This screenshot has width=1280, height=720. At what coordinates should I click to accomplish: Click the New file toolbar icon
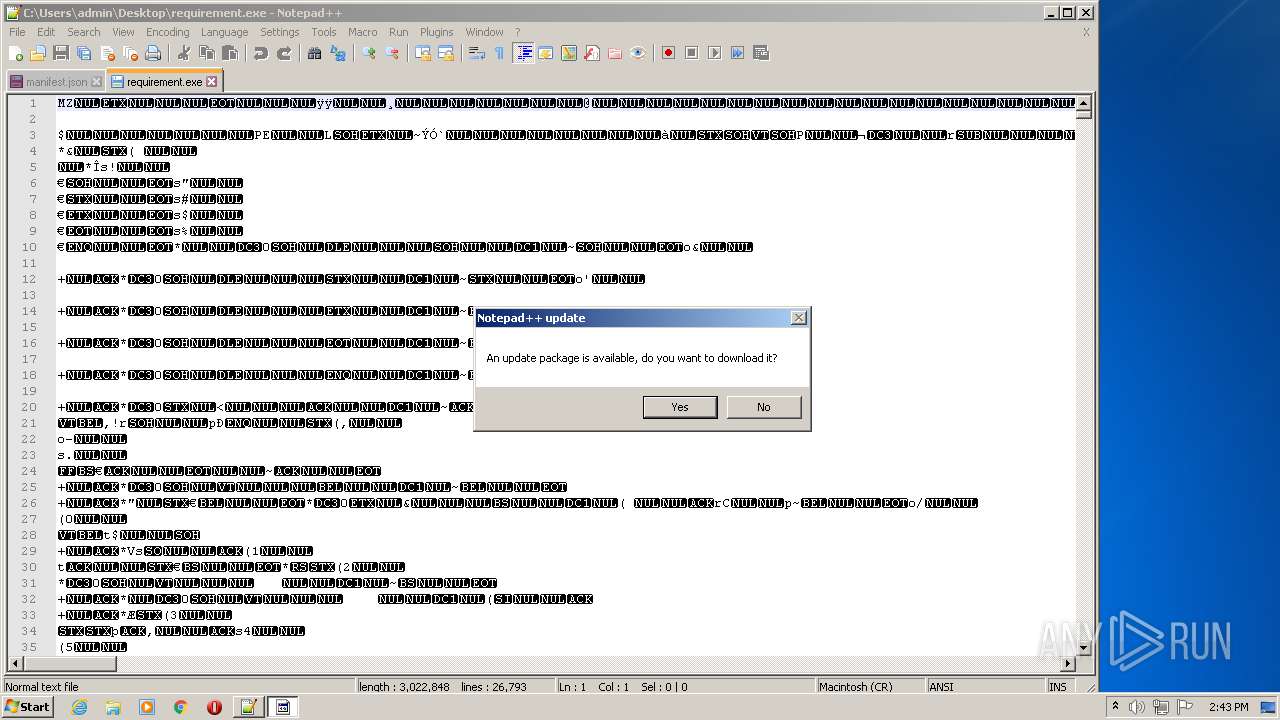click(x=16, y=53)
